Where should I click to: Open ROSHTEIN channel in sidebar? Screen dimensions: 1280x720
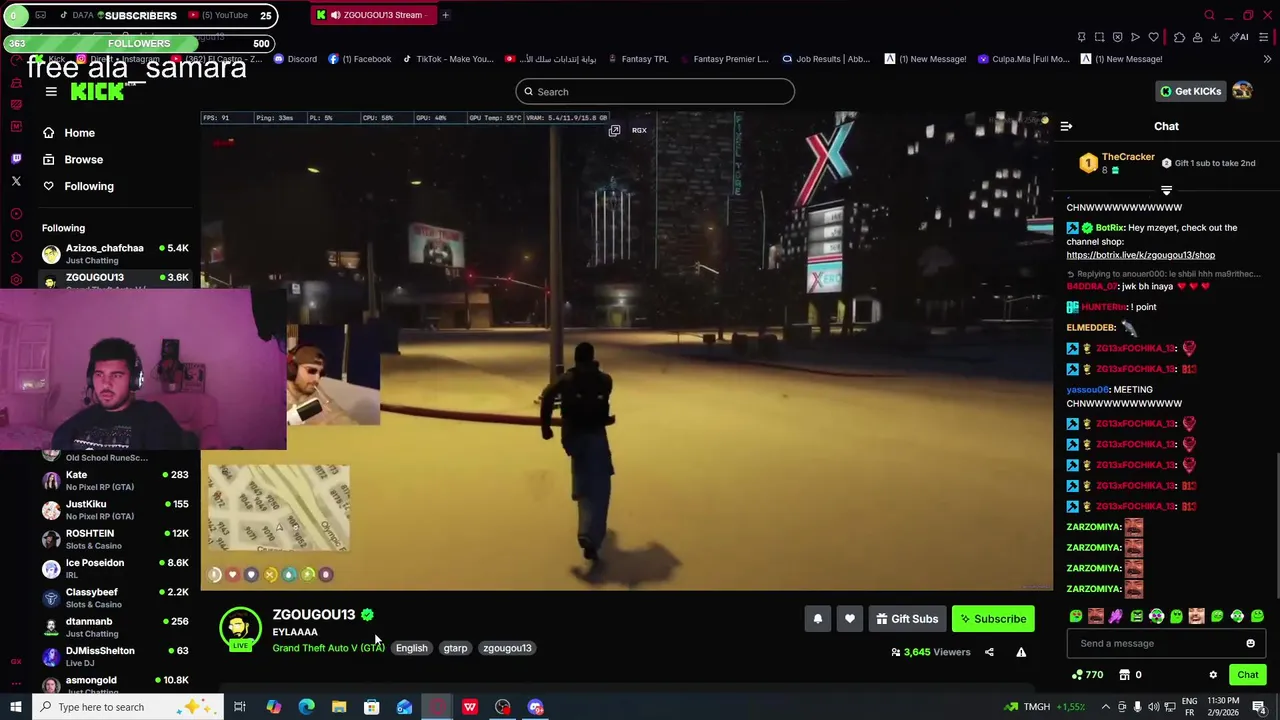(113, 539)
